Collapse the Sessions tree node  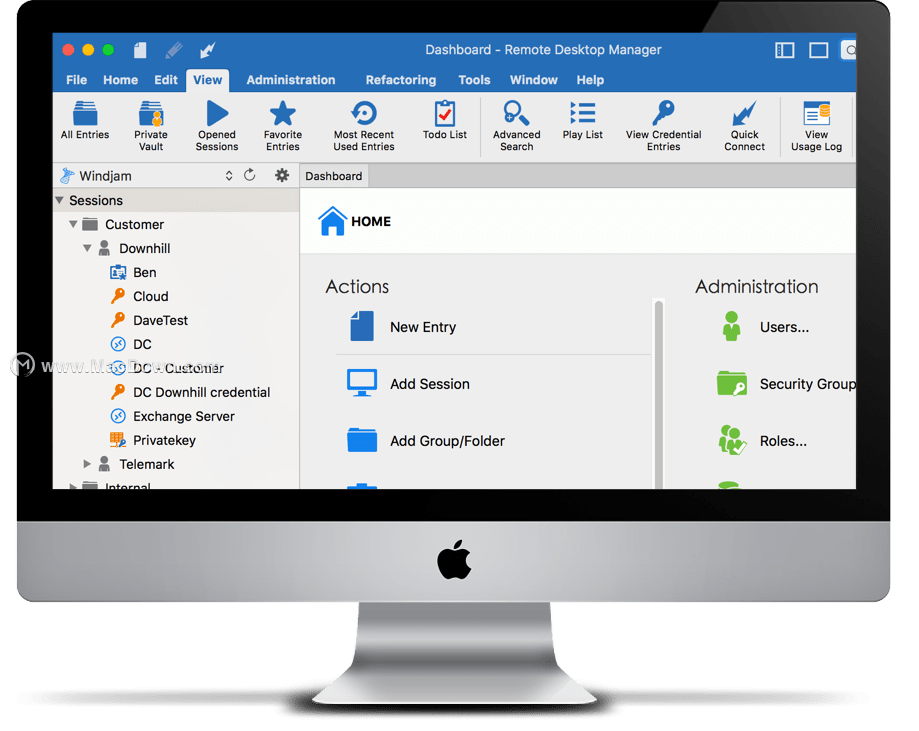59,200
